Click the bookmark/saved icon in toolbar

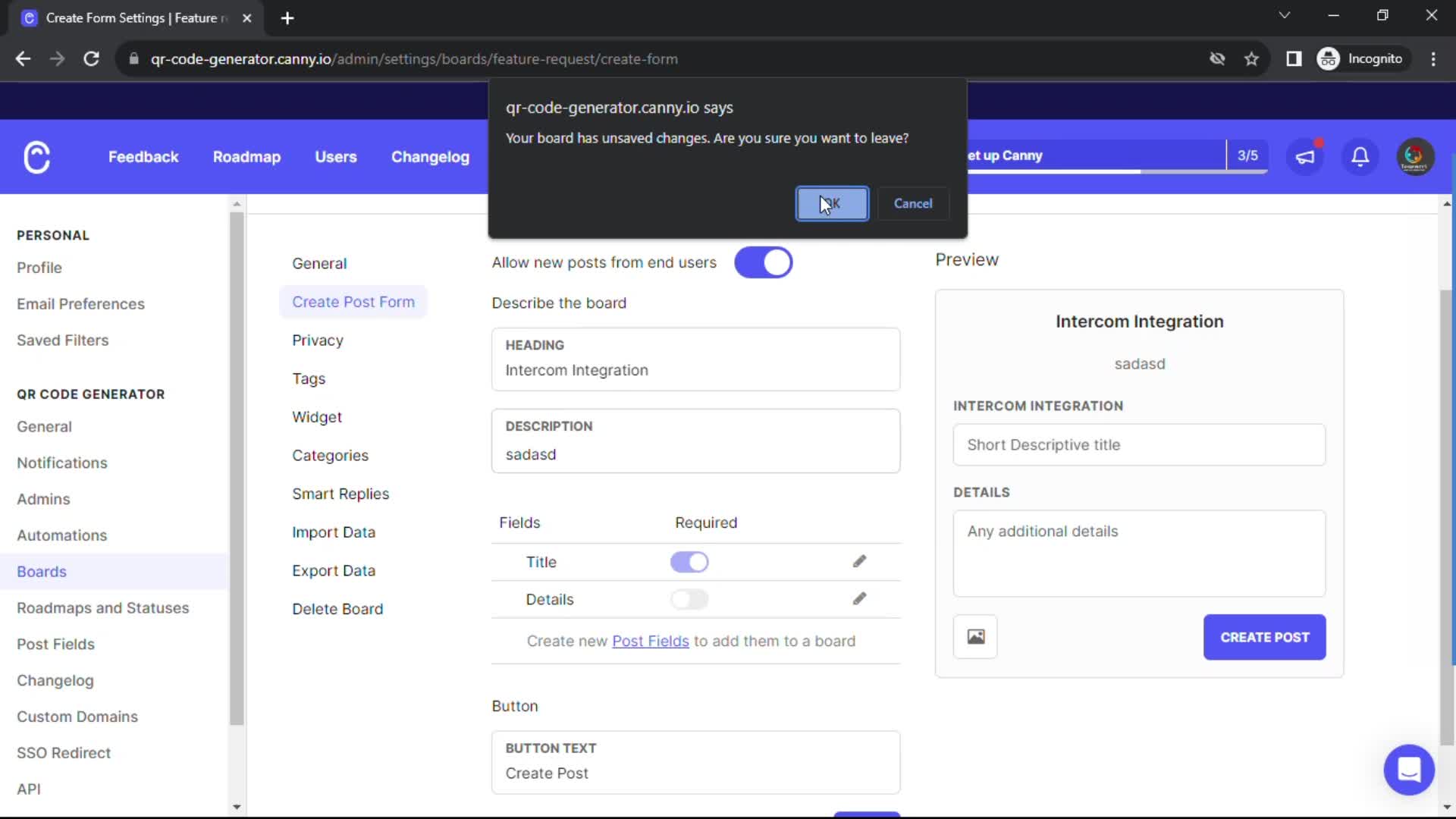pyautogui.click(x=1253, y=59)
